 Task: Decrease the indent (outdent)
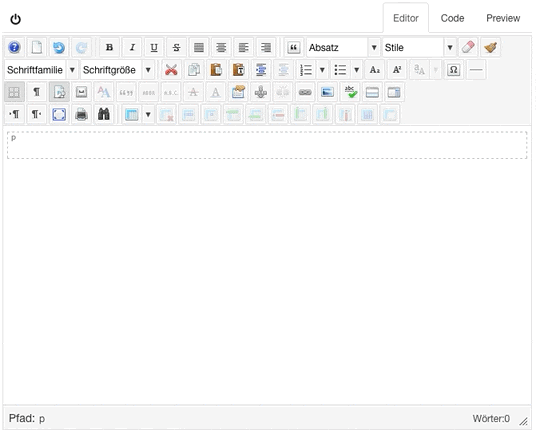click(x=283, y=70)
